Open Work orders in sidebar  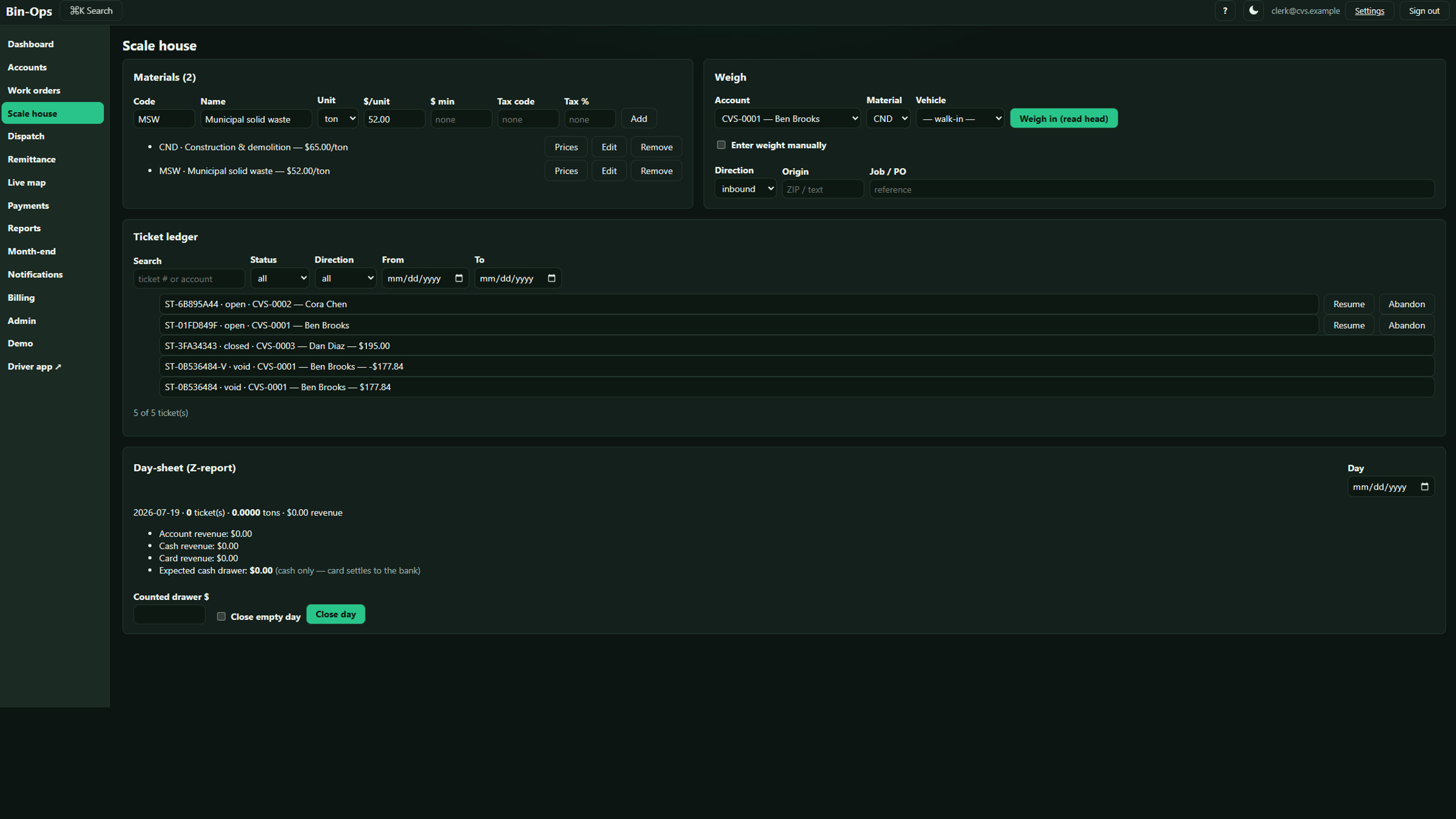point(53,90)
